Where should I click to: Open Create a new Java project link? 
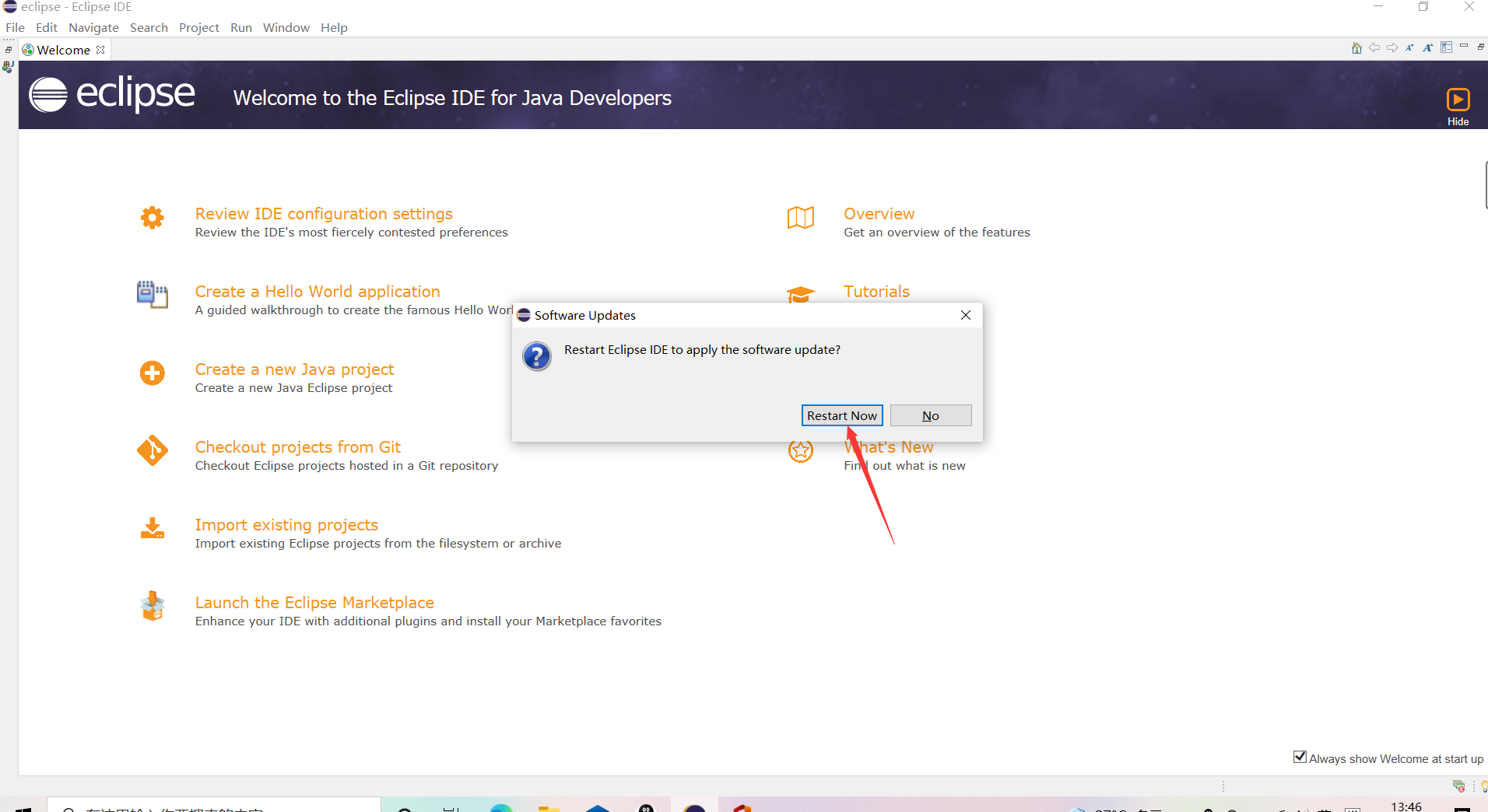tap(294, 369)
